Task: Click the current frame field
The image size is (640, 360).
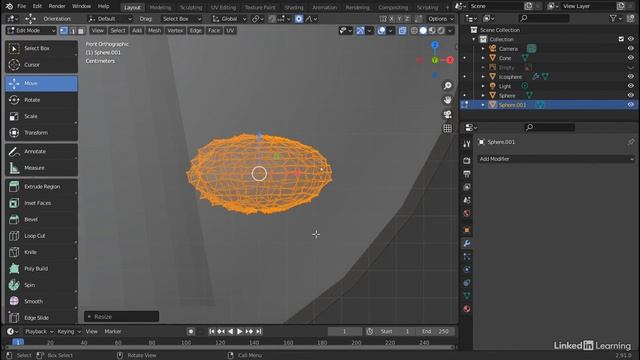Action: [x=344, y=331]
